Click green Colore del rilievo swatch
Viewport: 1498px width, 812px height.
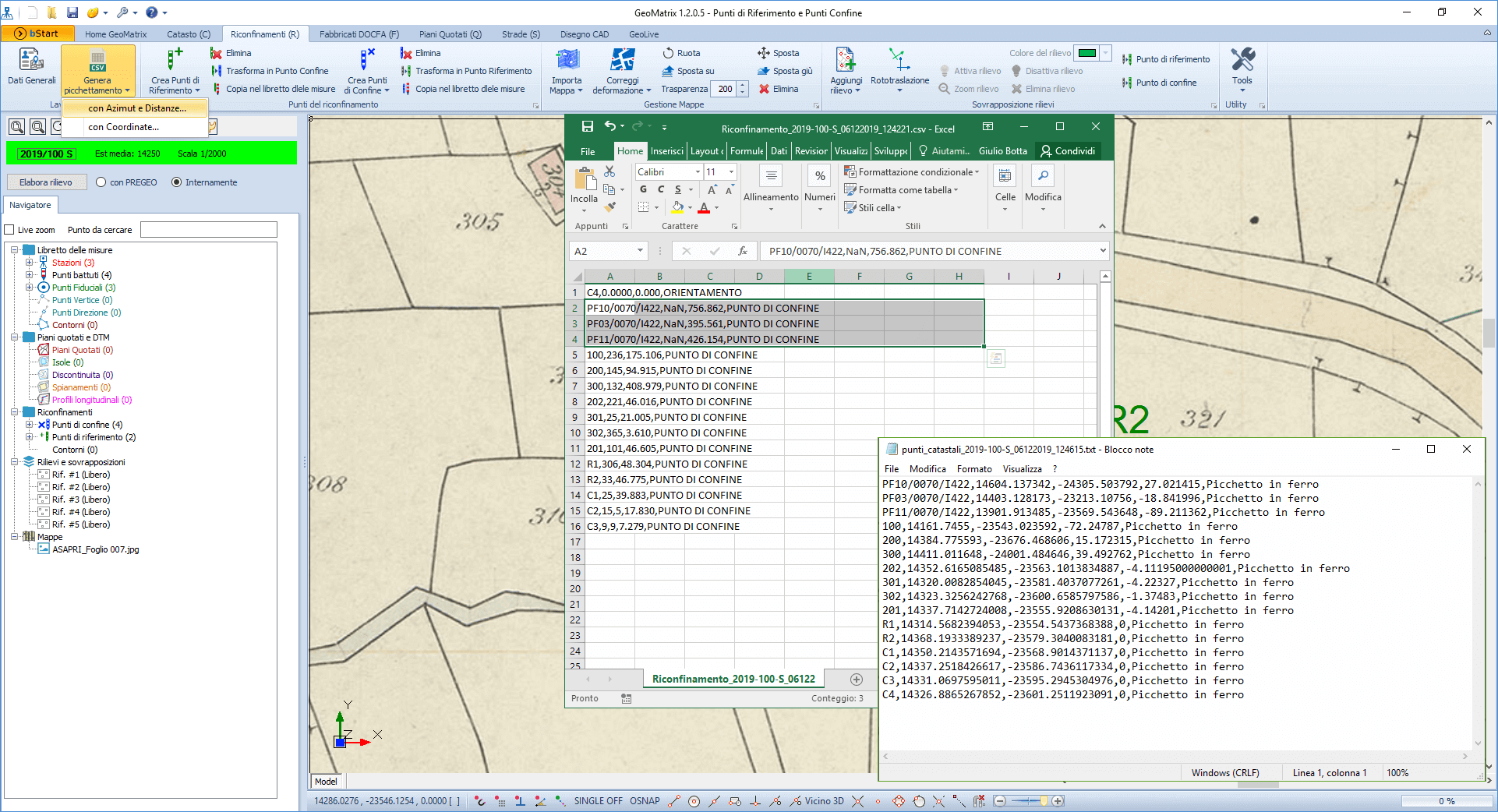[1087, 53]
